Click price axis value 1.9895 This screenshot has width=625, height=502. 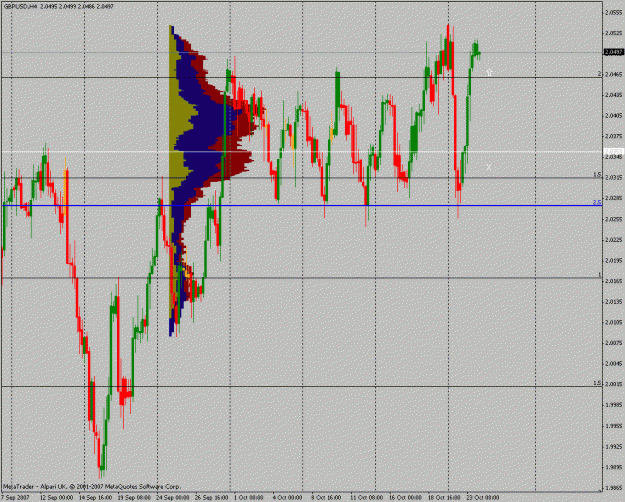pos(614,467)
